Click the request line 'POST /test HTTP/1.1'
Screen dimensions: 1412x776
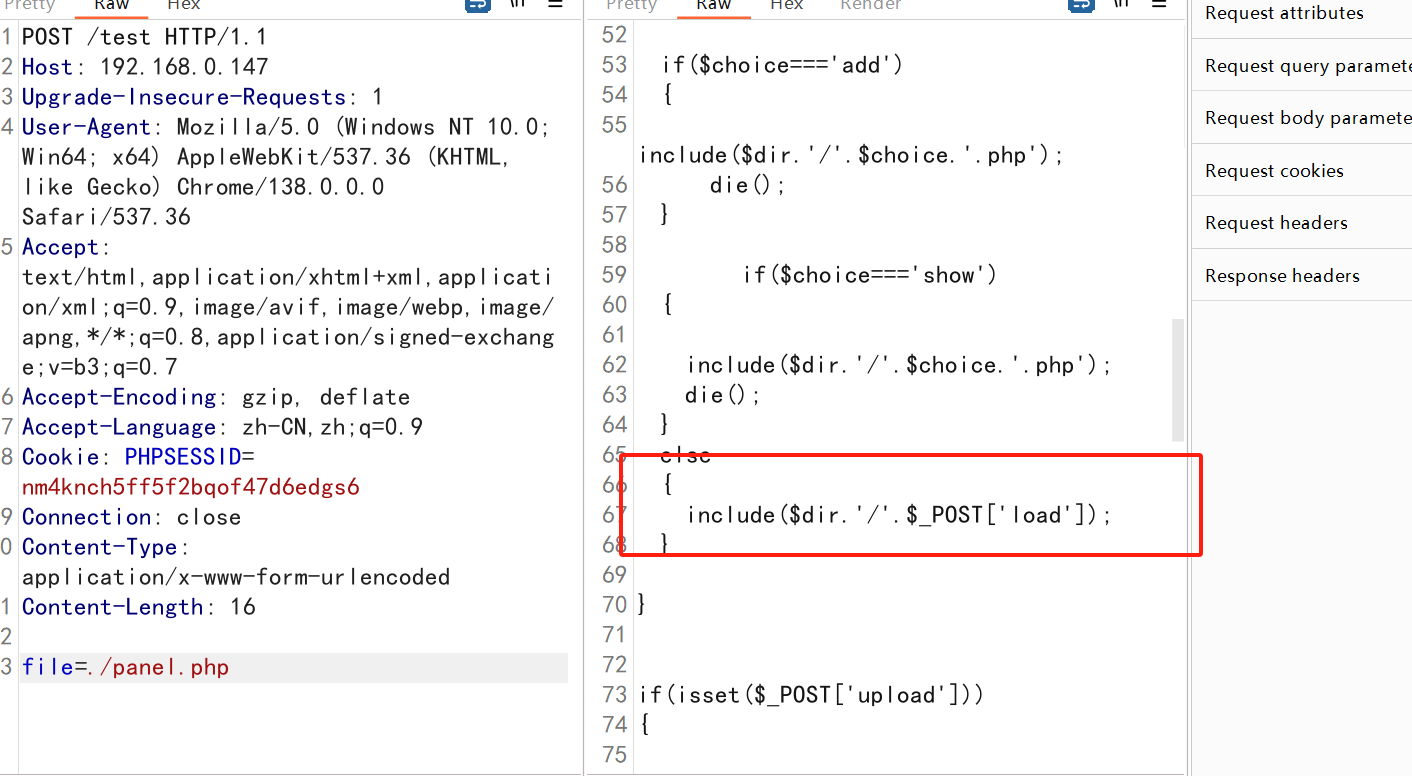click(x=144, y=37)
